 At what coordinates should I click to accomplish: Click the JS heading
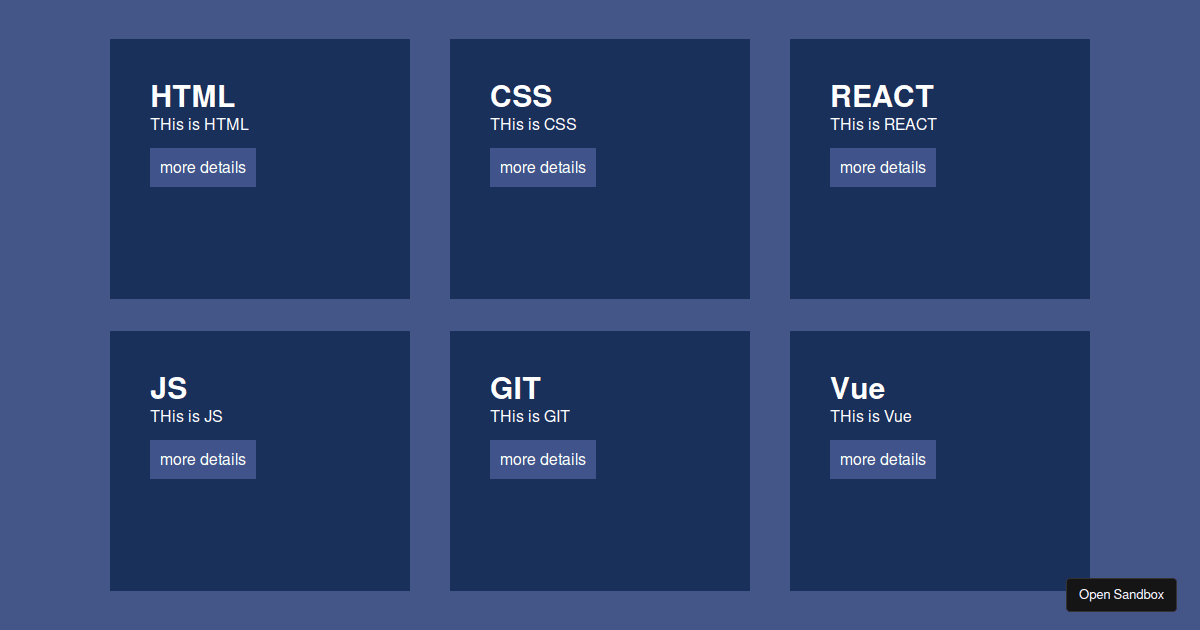click(168, 388)
